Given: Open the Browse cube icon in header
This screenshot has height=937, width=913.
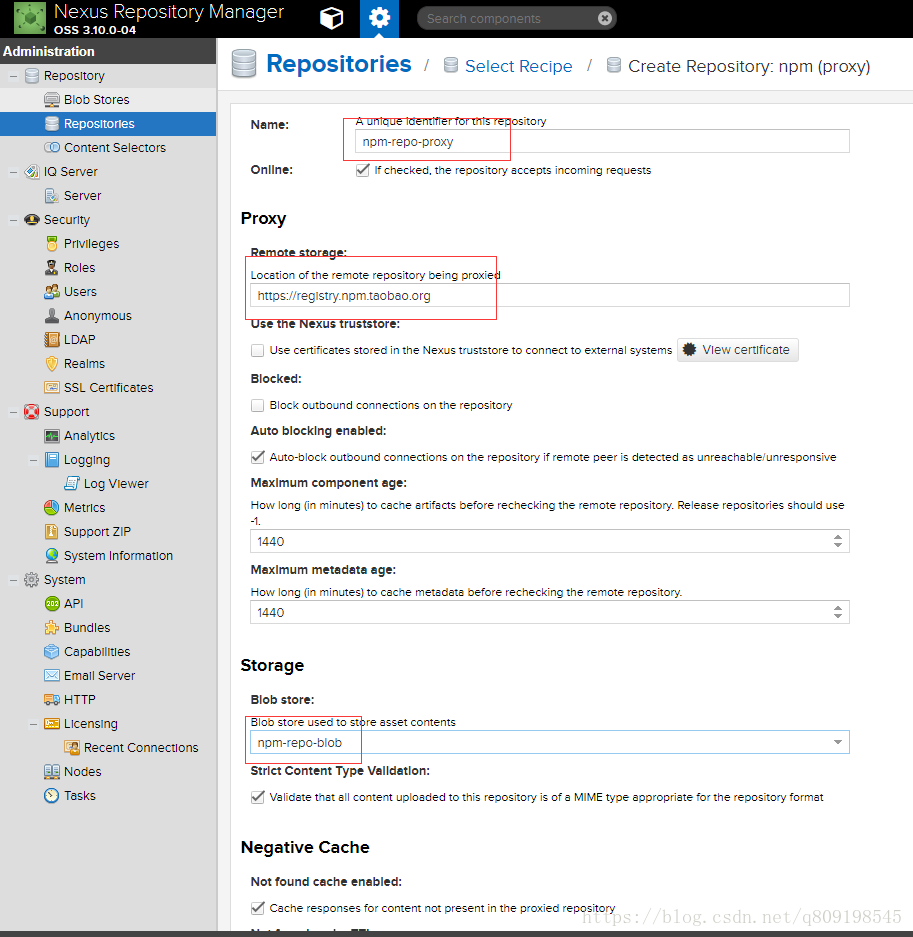Looking at the screenshot, I should [x=331, y=19].
